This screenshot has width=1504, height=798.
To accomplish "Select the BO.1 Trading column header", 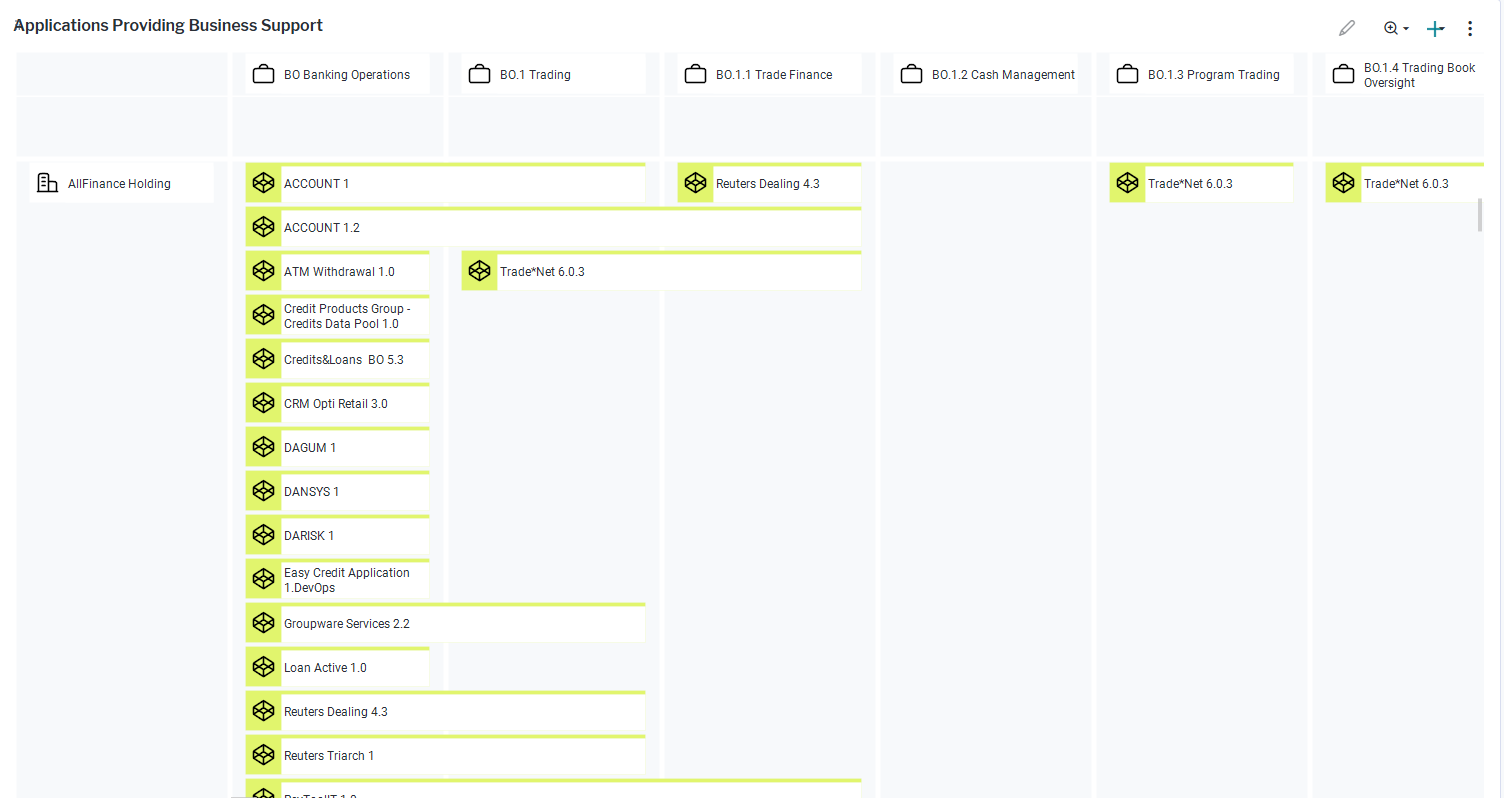I will pyautogui.click(x=535, y=75).
